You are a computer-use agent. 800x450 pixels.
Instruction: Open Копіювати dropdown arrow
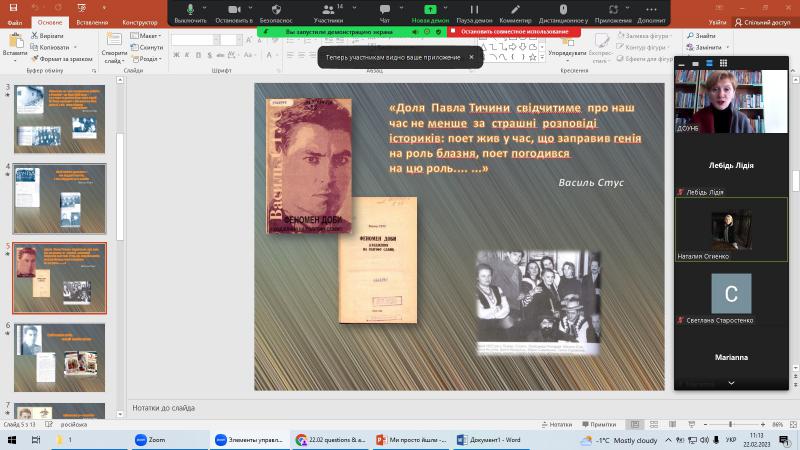(x=76, y=47)
